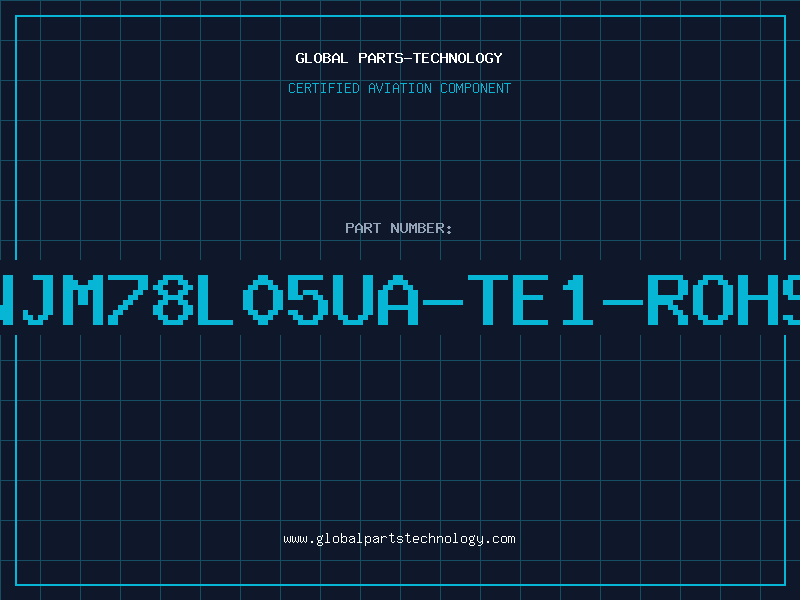Open the www.globalpartstechnology.com link

pos(399,539)
